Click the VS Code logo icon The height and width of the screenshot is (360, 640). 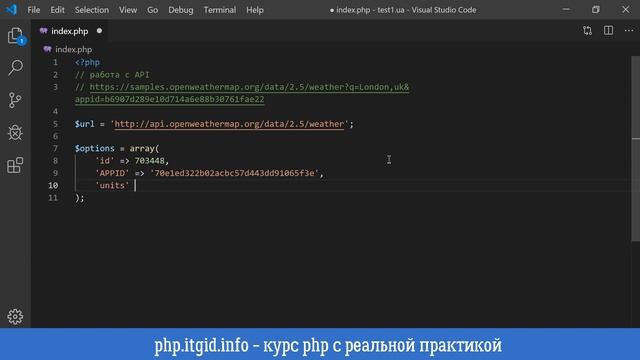tap(11, 9)
